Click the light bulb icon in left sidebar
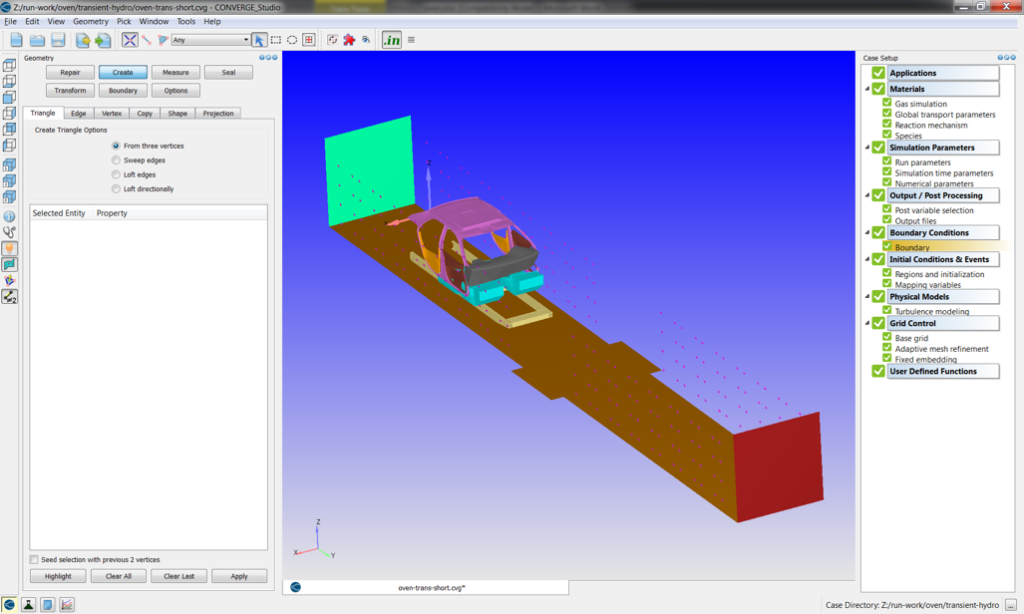The width and height of the screenshot is (1024, 614). click(x=9, y=248)
